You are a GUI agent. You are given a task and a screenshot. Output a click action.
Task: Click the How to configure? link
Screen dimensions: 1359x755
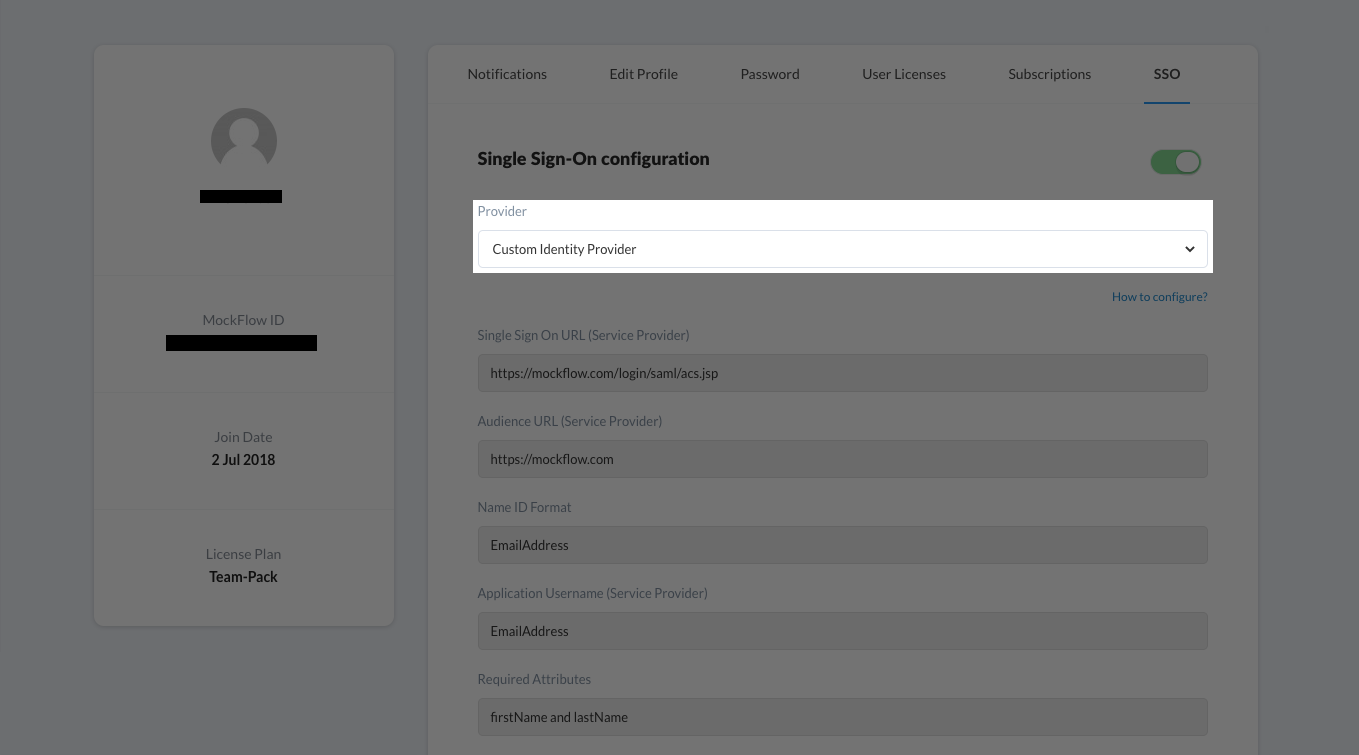coord(1159,297)
